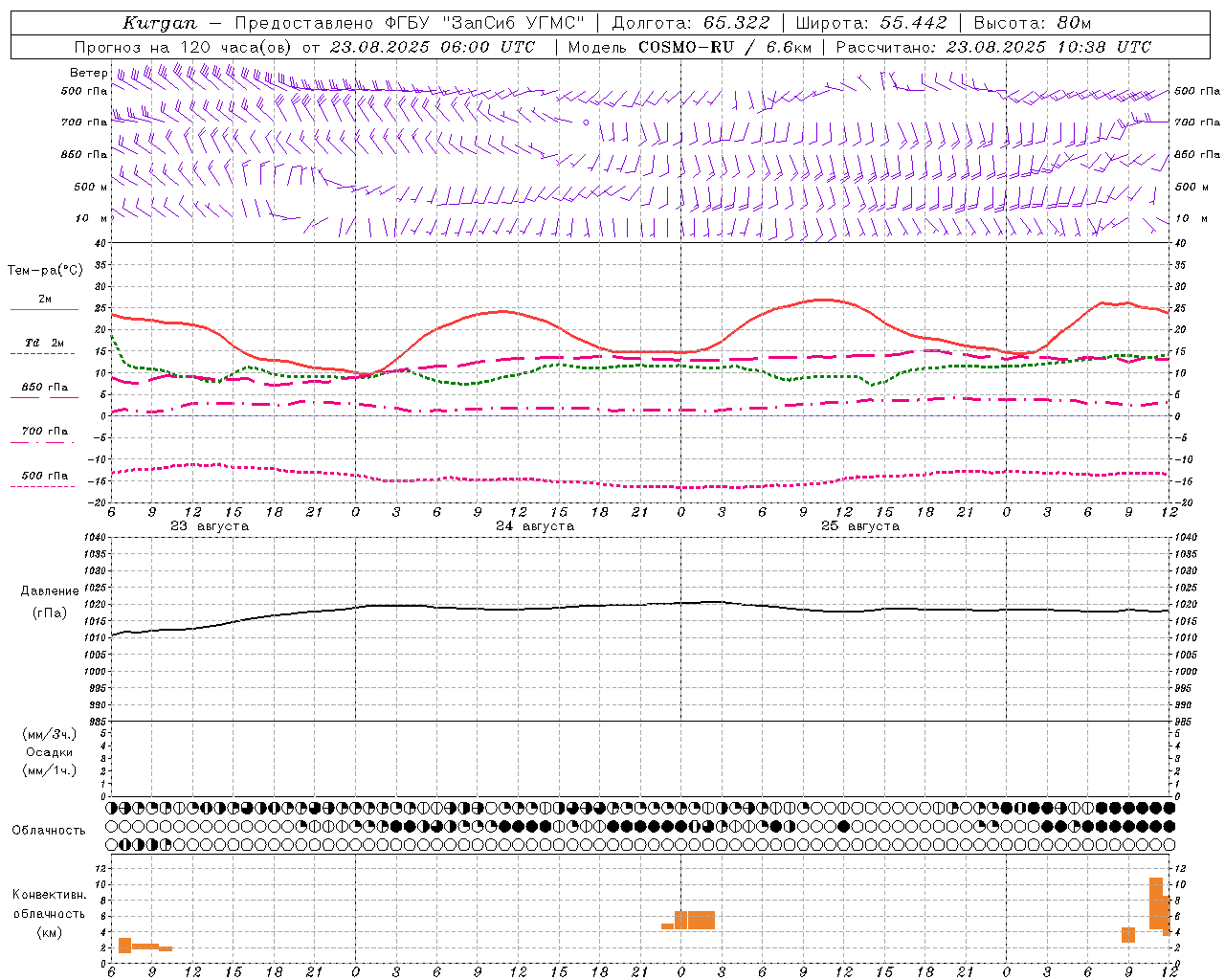This screenshot has width=1225, height=980.
Task: Click the 24 августа date label
Action: pyautogui.click(x=535, y=526)
